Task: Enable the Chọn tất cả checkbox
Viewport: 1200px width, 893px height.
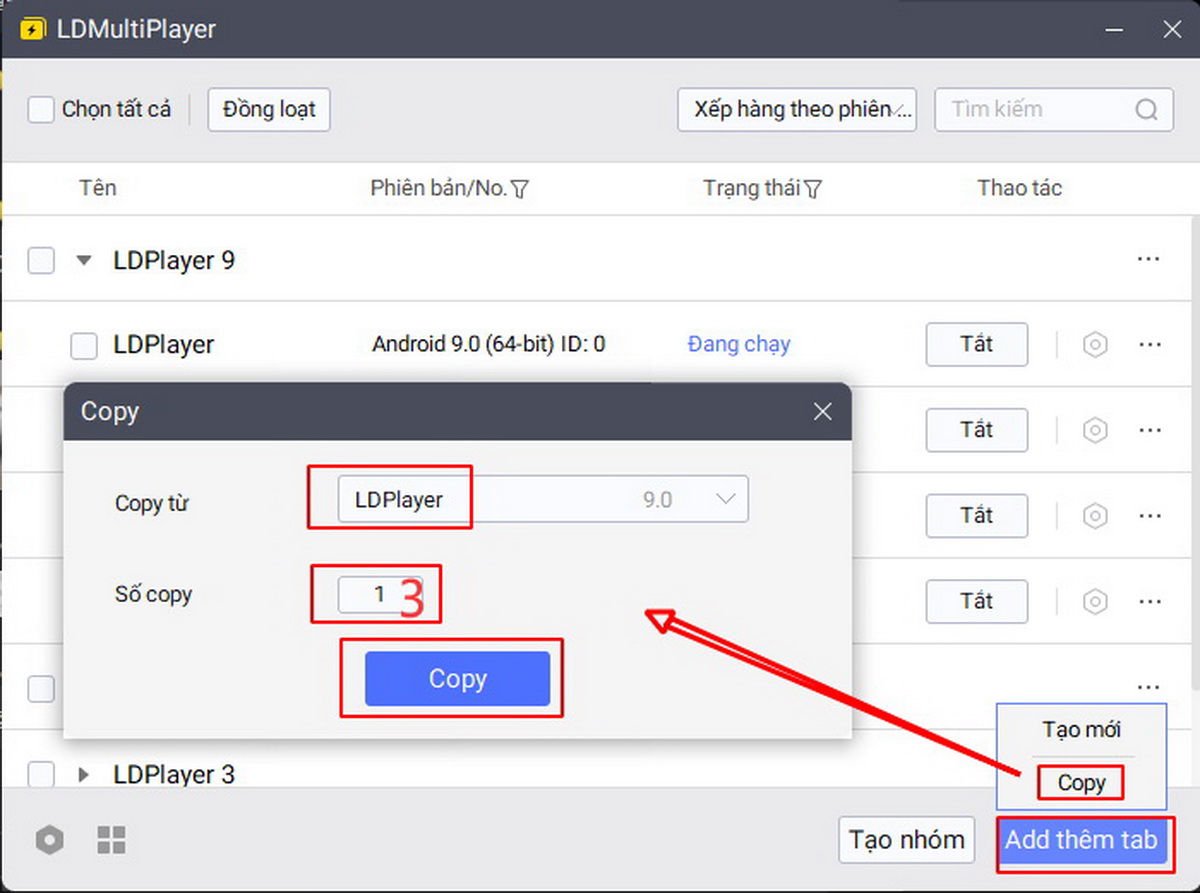Action: pos(40,110)
